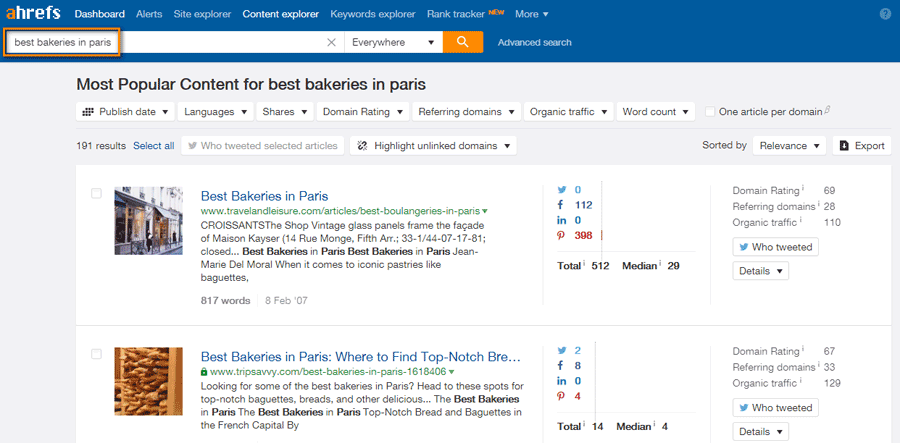Click the tripsavvy.com article URL
The height and width of the screenshot is (443, 900).
(x=328, y=371)
